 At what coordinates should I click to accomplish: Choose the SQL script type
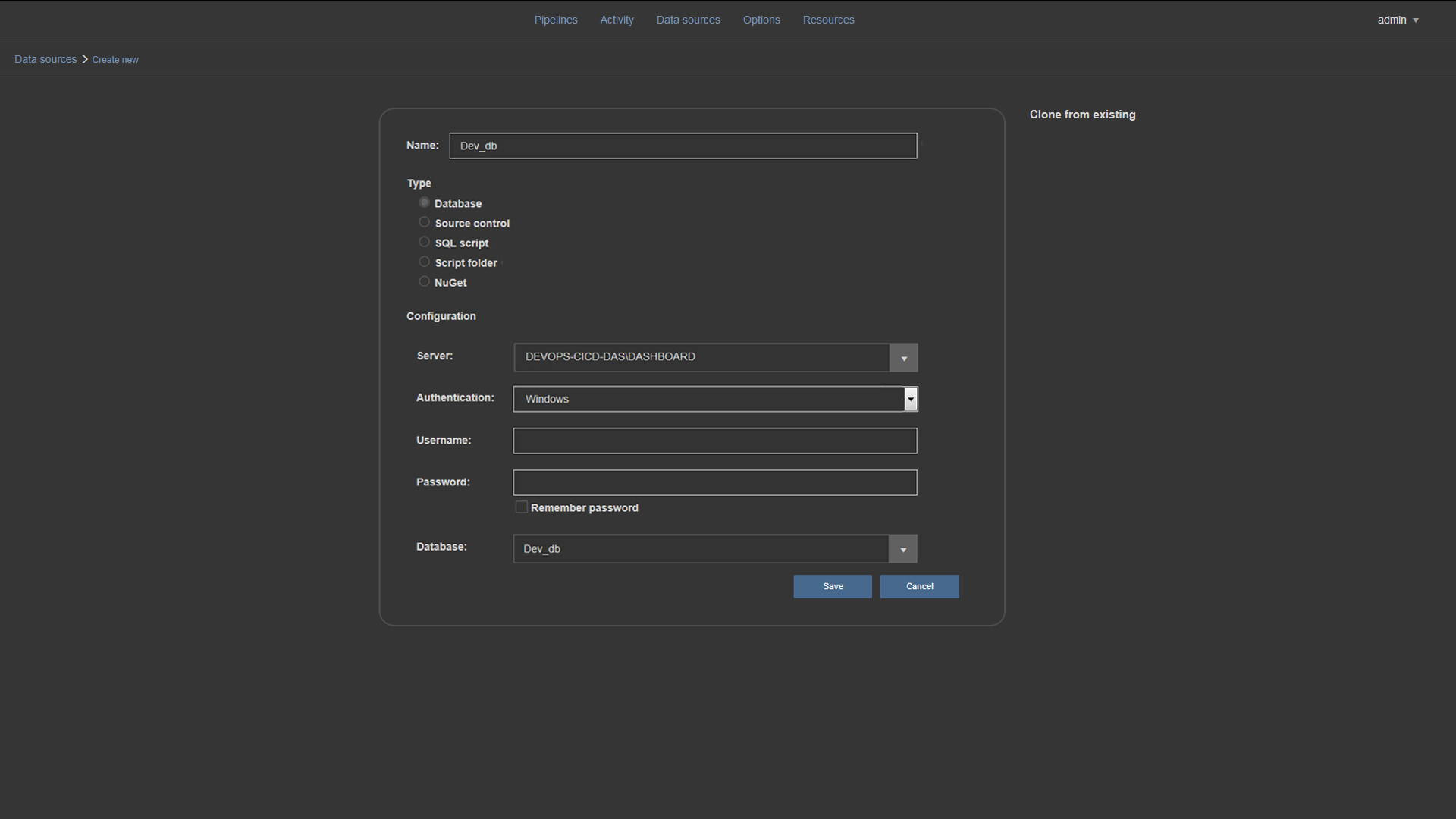click(424, 242)
